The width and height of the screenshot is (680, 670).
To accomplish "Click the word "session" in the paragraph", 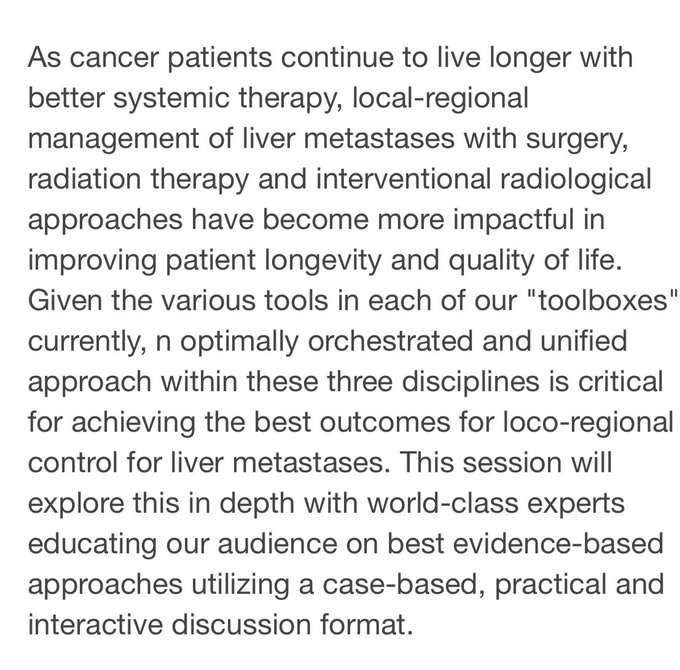I will [511, 463].
